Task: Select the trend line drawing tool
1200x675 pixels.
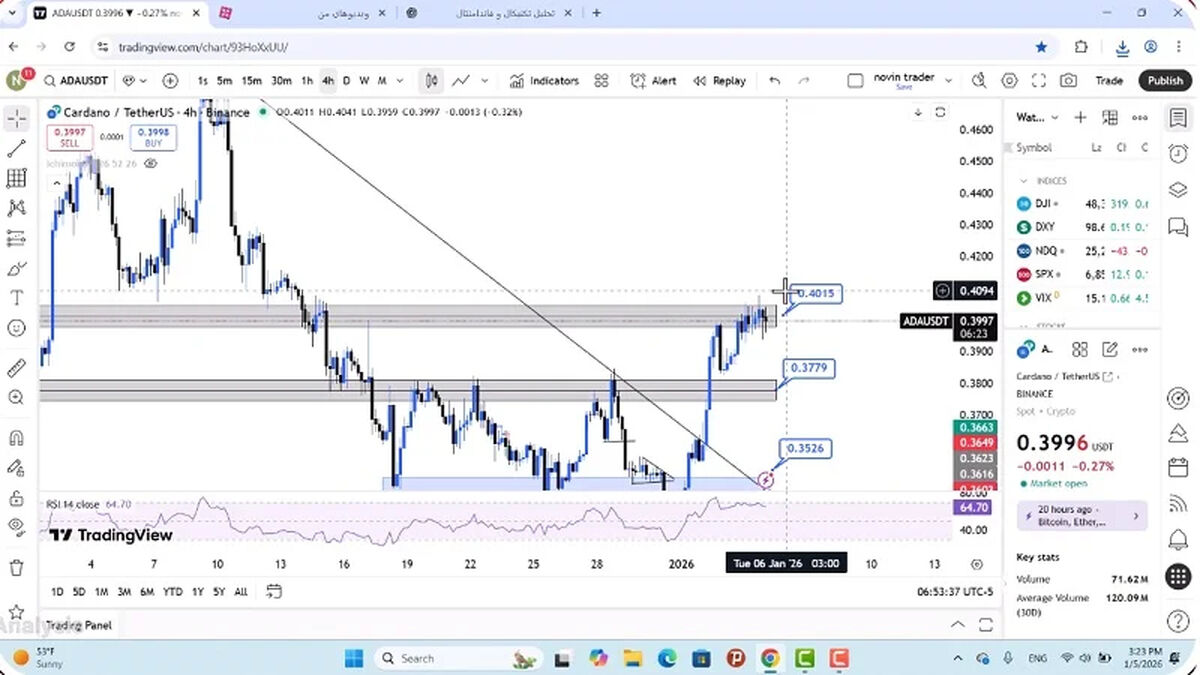Action: point(16,149)
